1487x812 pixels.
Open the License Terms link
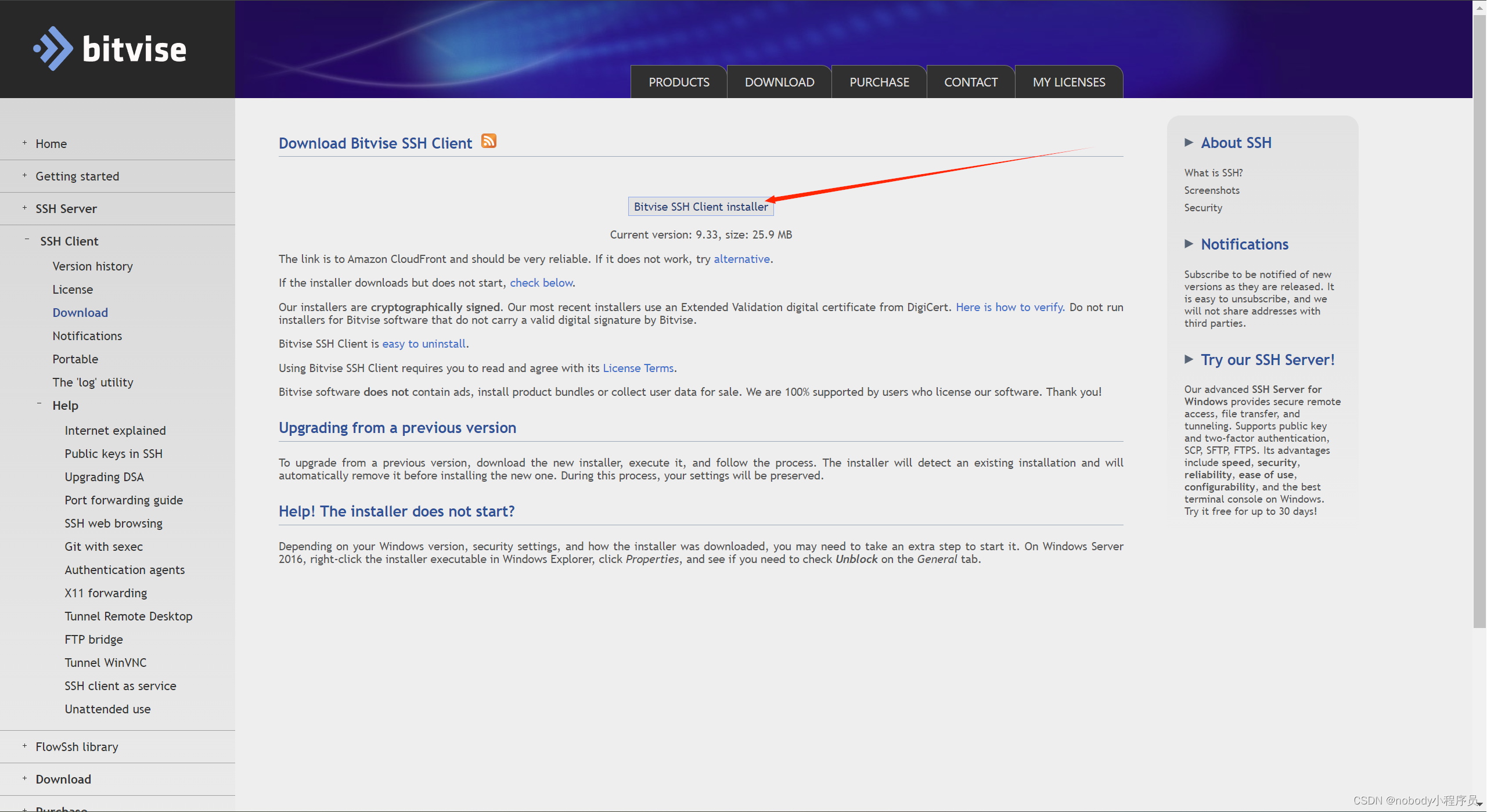click(638, 368)
